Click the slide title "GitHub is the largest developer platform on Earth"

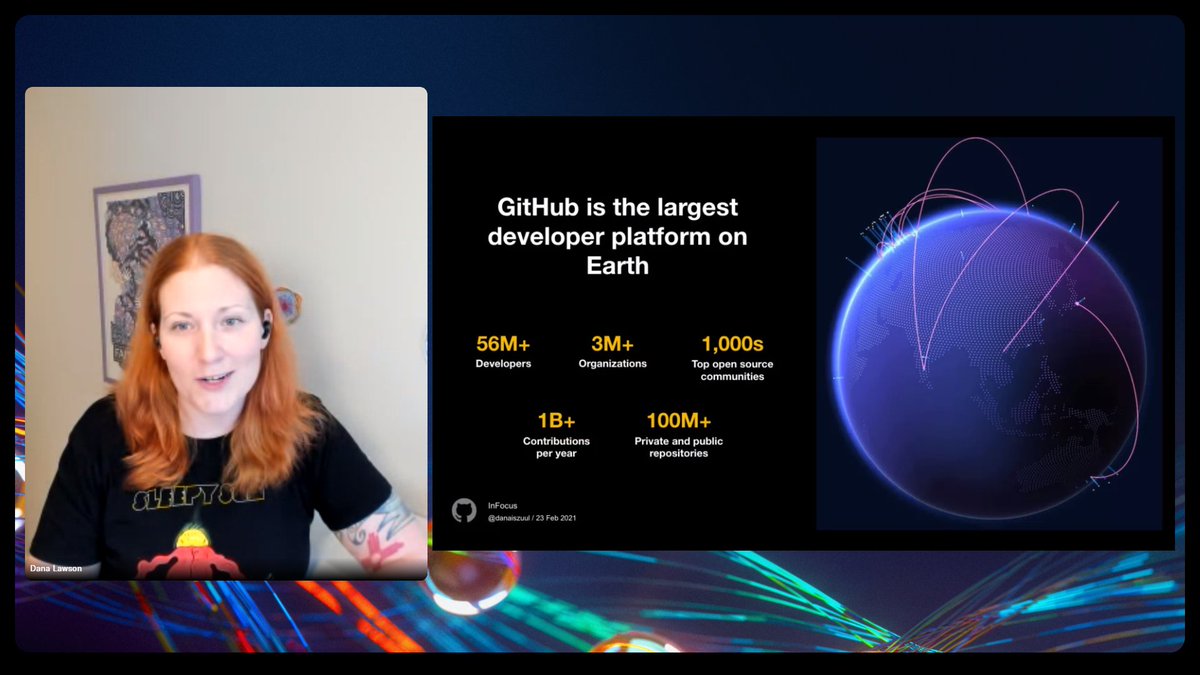617,236
